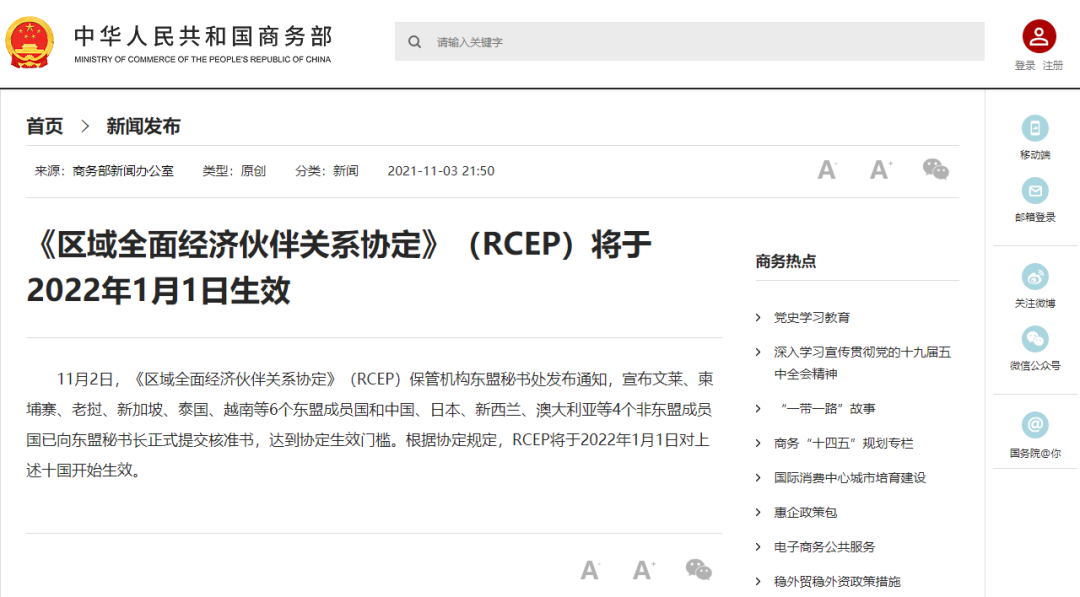Image resolution: width=1080 pixels, height=597 pixels.
Task: Click the search magnifier icon
Action: coord(414,42)
